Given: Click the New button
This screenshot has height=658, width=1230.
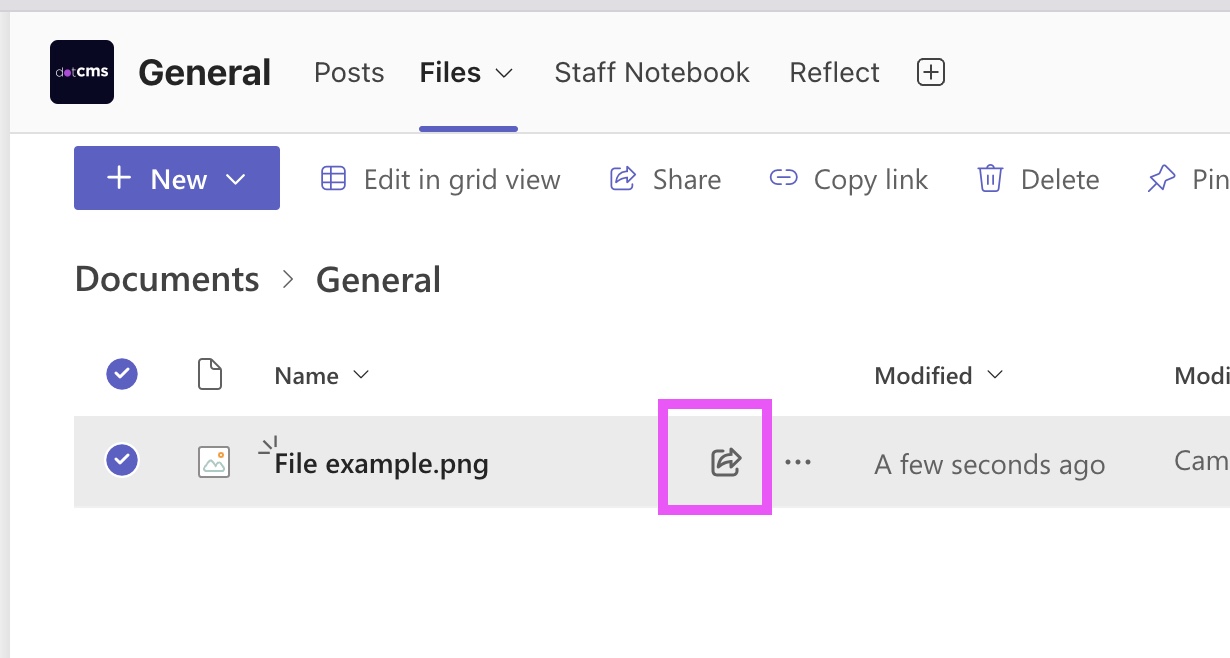Looking at the screenshot, I should point(176,180).
